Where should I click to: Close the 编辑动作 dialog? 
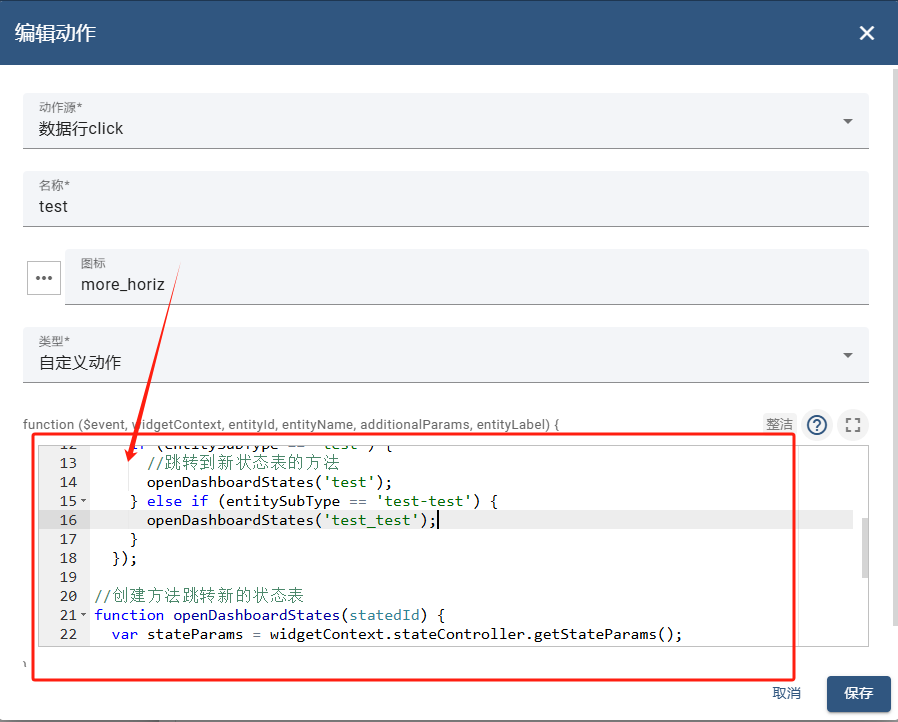coord(867,33)
